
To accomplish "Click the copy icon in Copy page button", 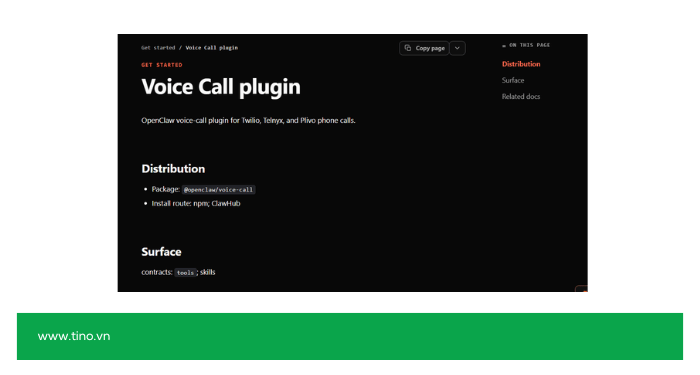I will click(408, 48).
